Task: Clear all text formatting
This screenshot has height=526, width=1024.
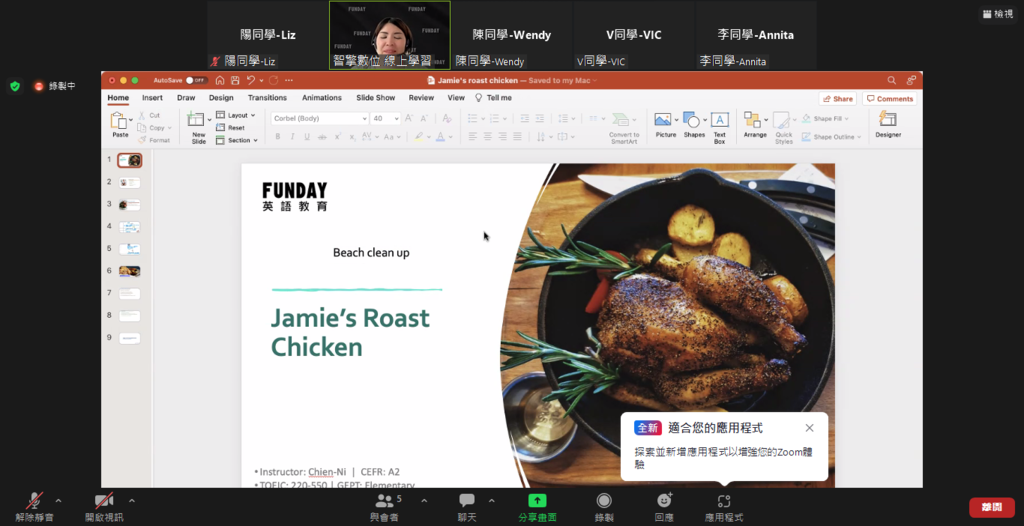Action: [447, 118]
